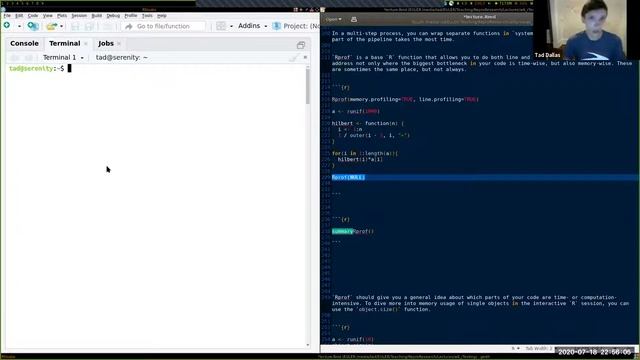This screenshot has height=360, width=640.
Task: Click the Save All documents icon
Action: 89,26
